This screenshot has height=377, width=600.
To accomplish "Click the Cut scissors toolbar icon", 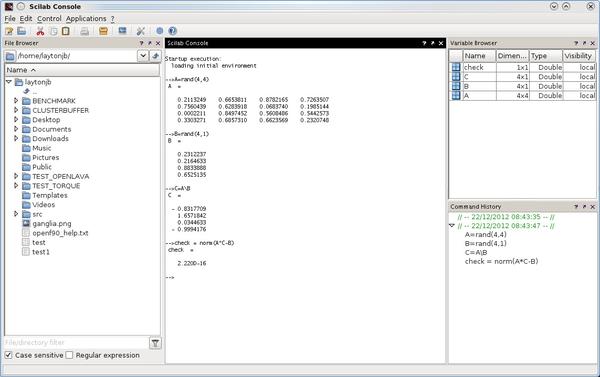I will tap(40, 31).
